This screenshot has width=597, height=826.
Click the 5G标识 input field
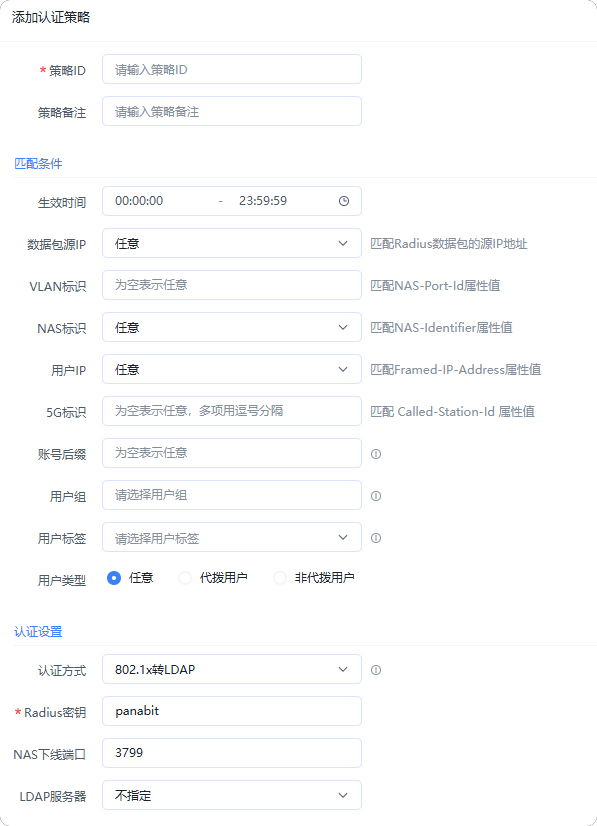(232, 411)
